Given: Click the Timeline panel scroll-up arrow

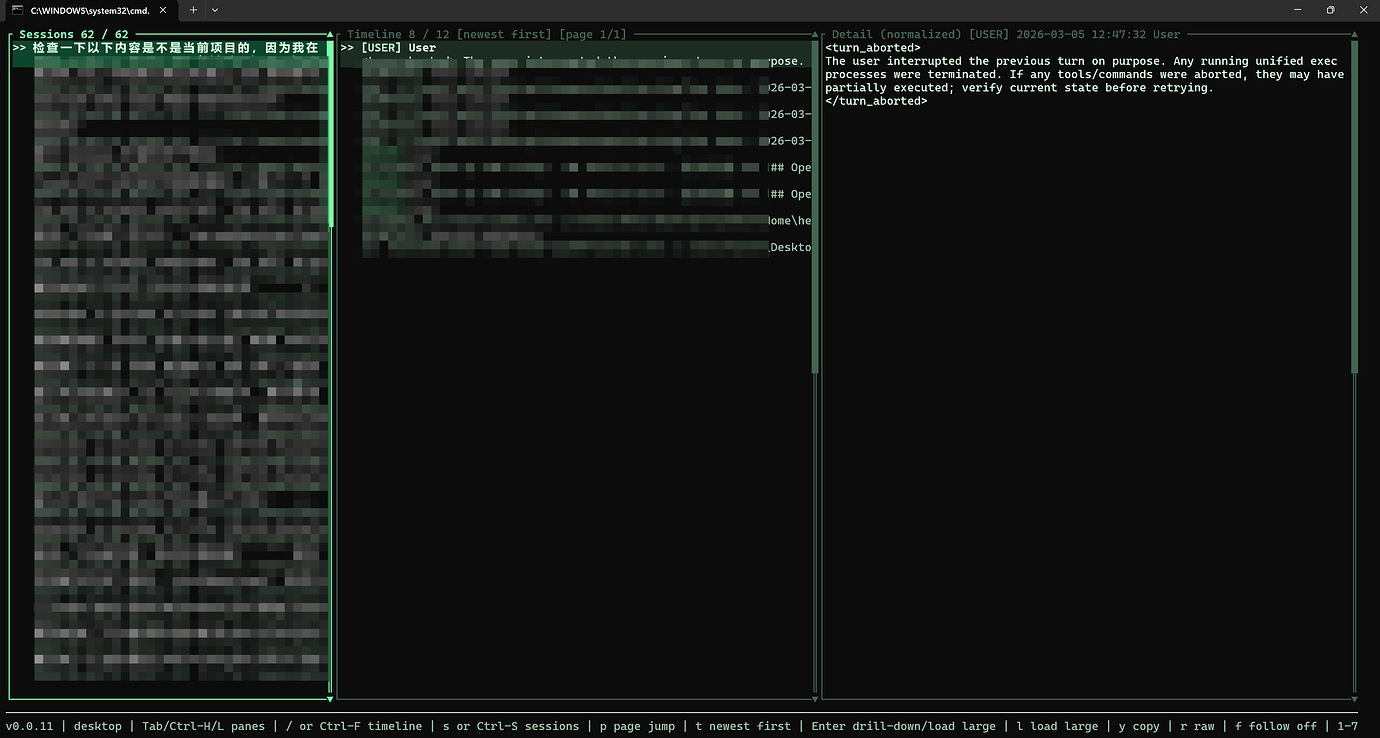Looking at the screenshot, I should pyautogui.click(x=815, y=34).
